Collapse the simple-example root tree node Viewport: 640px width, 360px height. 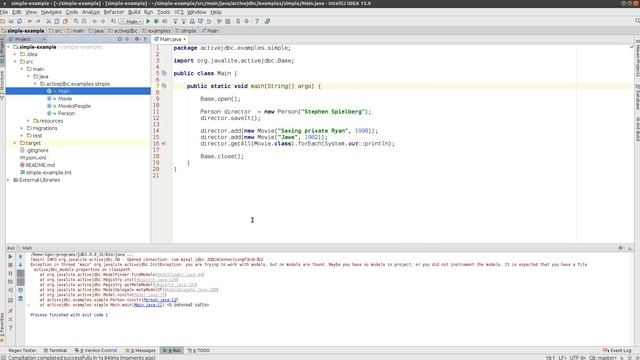9,47
